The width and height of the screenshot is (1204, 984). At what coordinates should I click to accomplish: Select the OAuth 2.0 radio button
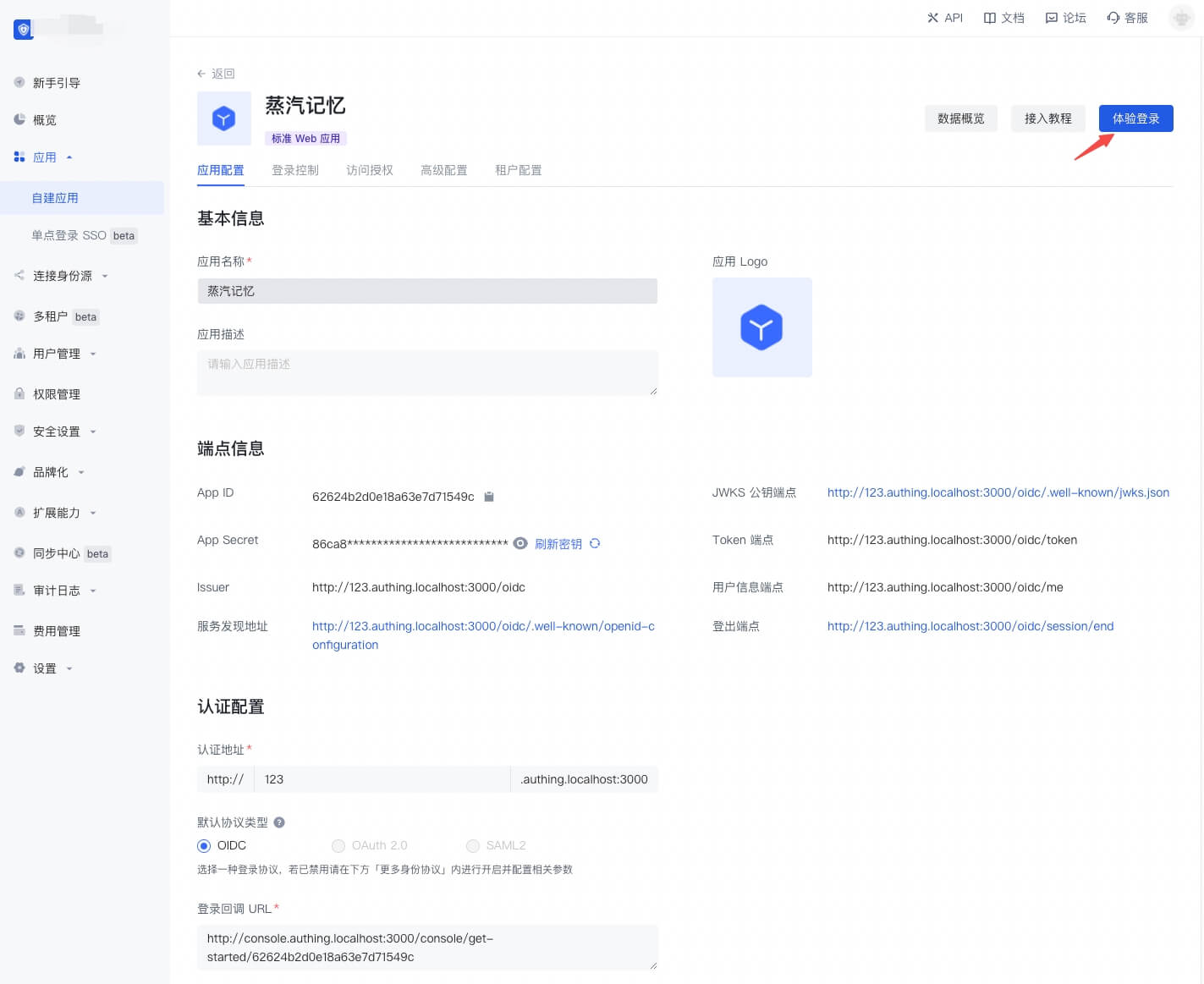point(338,846)
